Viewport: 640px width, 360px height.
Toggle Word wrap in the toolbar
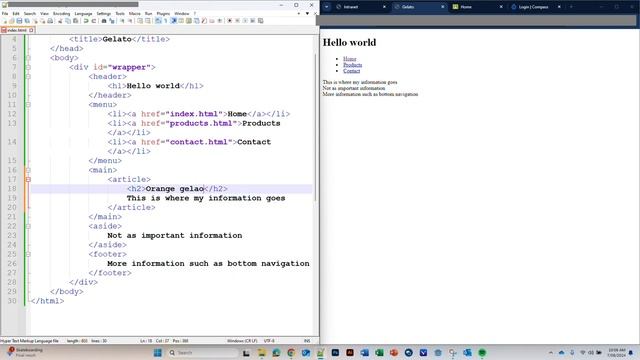click(158, 21)
